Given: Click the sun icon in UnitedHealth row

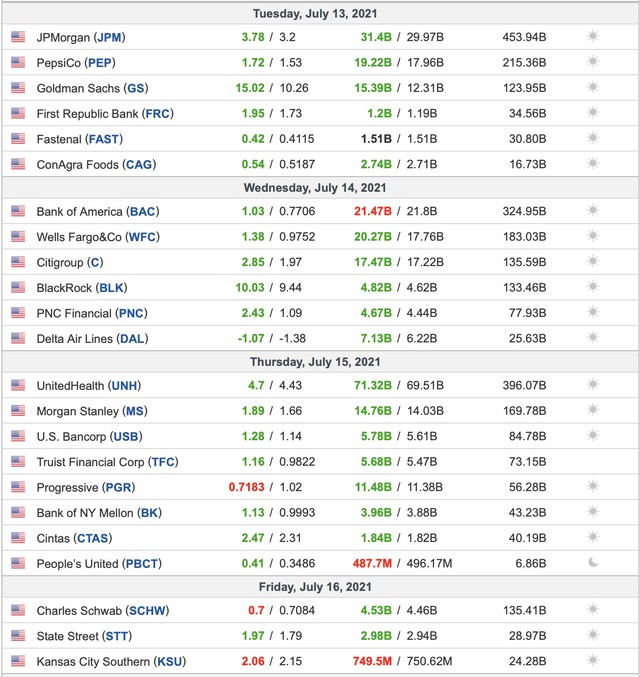Looking at the screenshot, I should point(593,385).
